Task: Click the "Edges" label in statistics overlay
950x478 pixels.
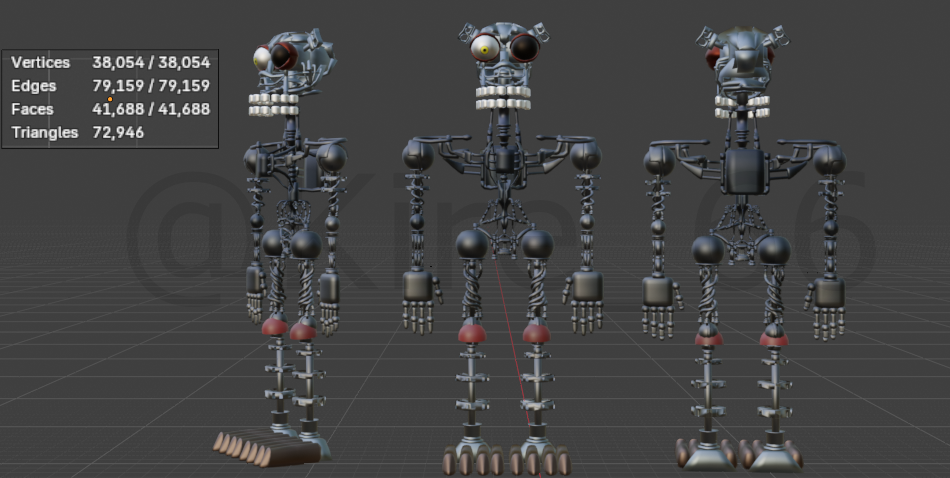Action: [x=33, y=86]
